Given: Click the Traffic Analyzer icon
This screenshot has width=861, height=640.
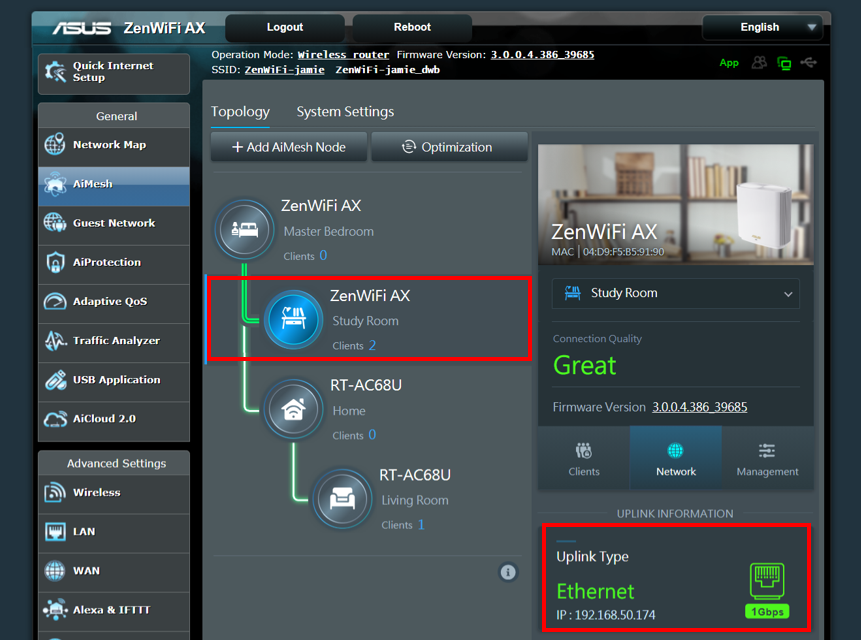Looking at the screenshot, I should (55, 340).
